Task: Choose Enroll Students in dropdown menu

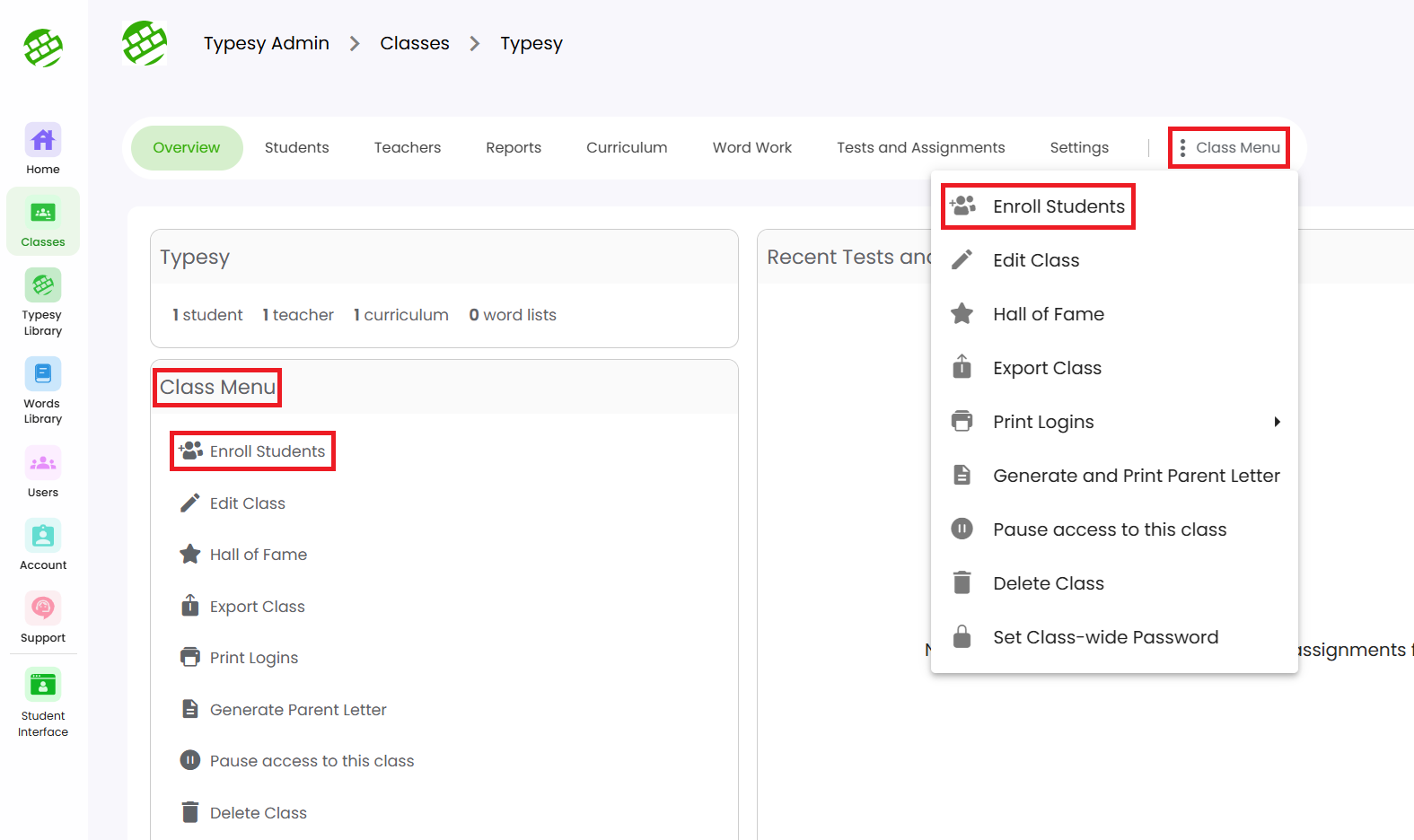Action: coord(1058,206)
